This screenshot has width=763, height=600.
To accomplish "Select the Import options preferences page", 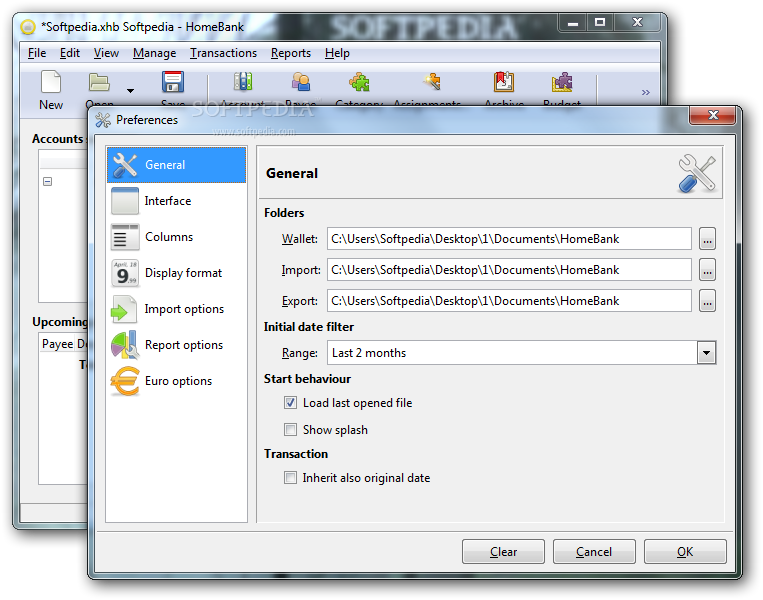I will click(x=176, y=309).
